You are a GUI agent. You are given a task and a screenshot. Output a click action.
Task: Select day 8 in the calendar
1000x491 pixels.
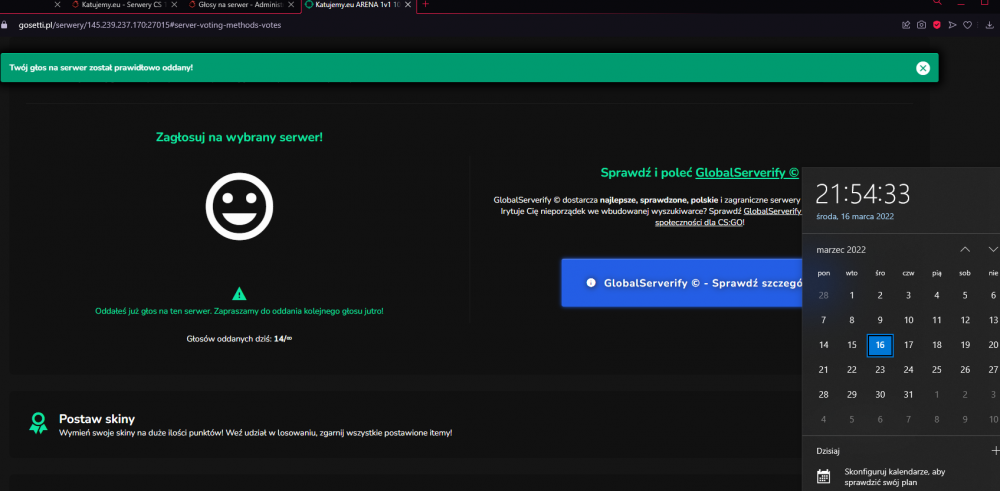click(852, 320)
